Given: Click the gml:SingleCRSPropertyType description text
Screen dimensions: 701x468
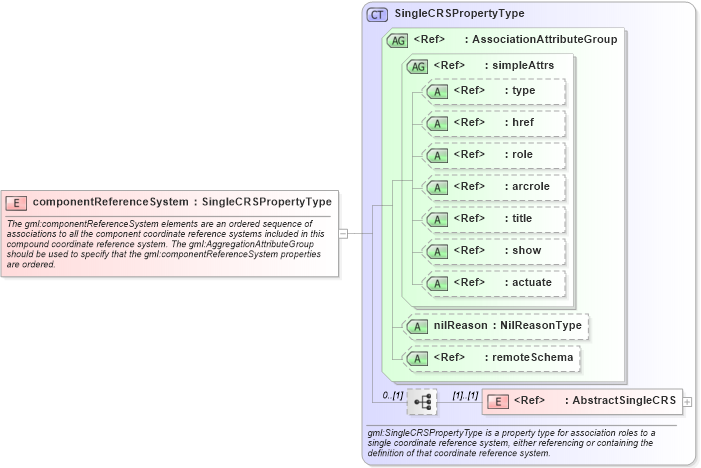Looking at the screenshot, I should click(511, 443).
